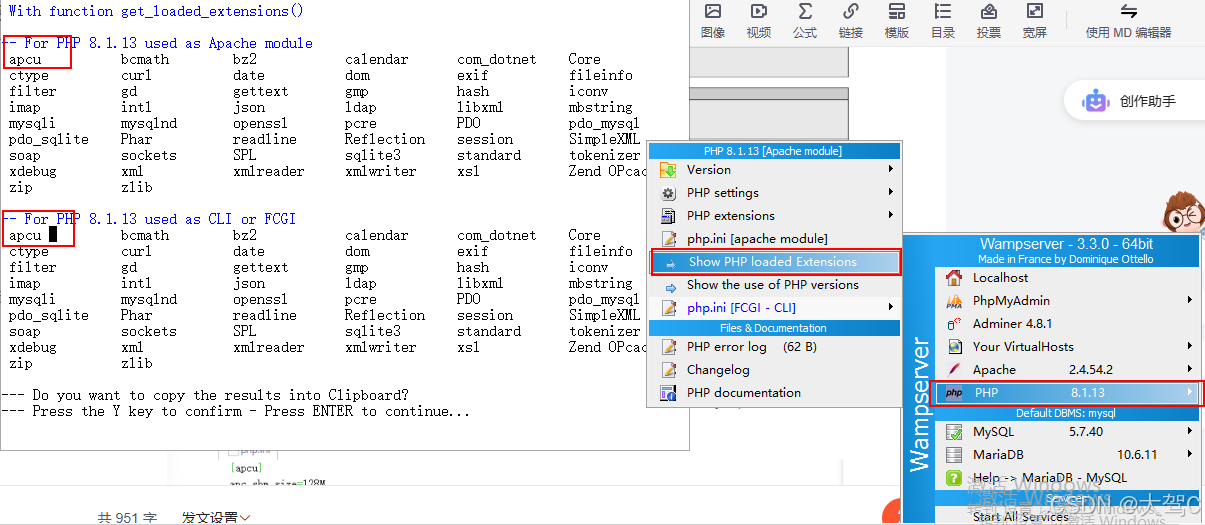The height and width of the screenshot is (525, 1205).
Task: Click 'Phar' under Apache module list
Action: [137, 139]
